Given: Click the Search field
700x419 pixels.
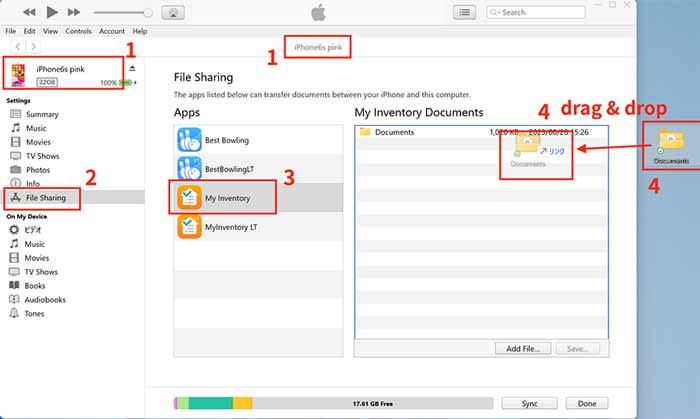Looking at the screenshot, I should 536,12.
